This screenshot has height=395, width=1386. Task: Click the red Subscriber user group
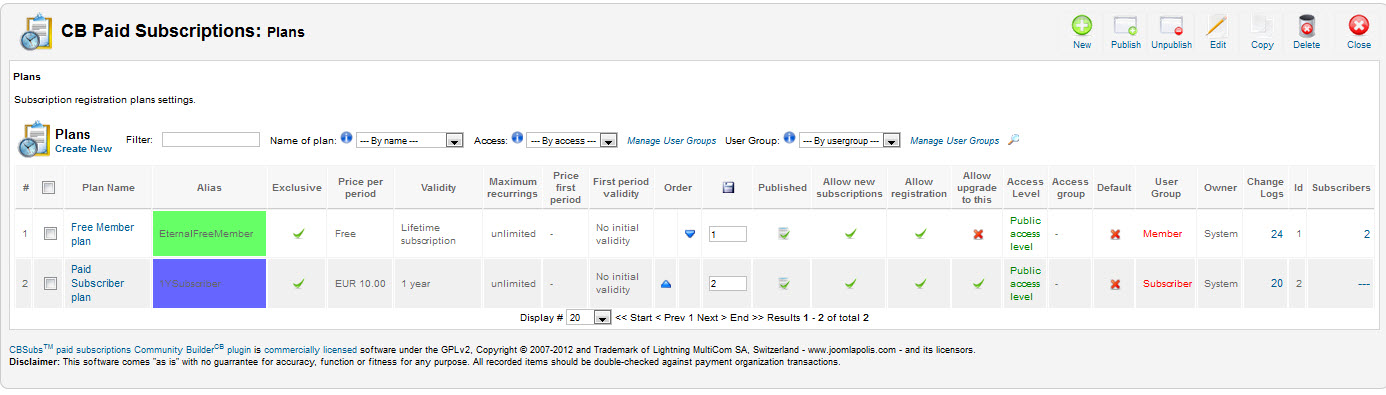1167,284
